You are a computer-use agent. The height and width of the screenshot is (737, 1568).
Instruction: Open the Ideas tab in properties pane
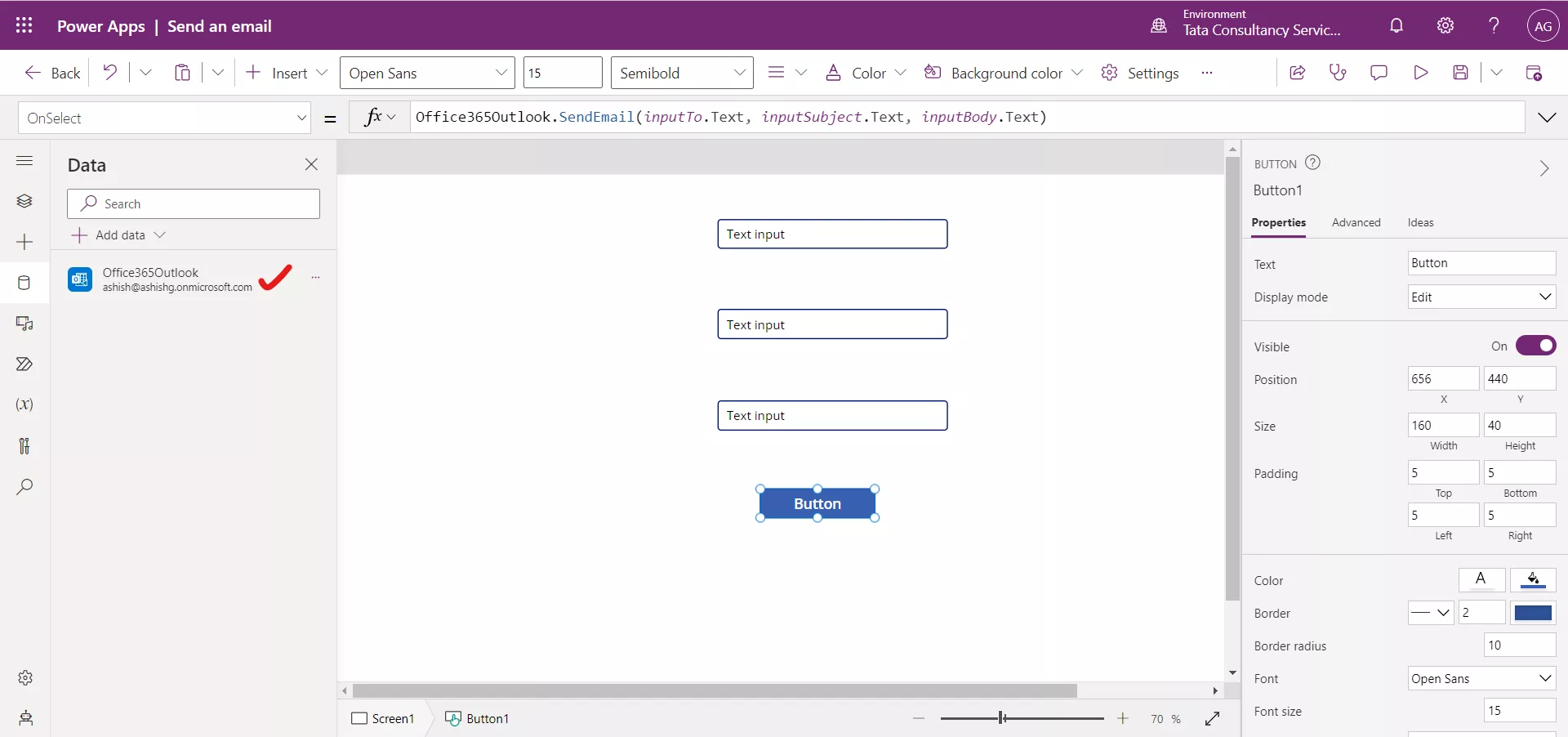click(1421, 222)
